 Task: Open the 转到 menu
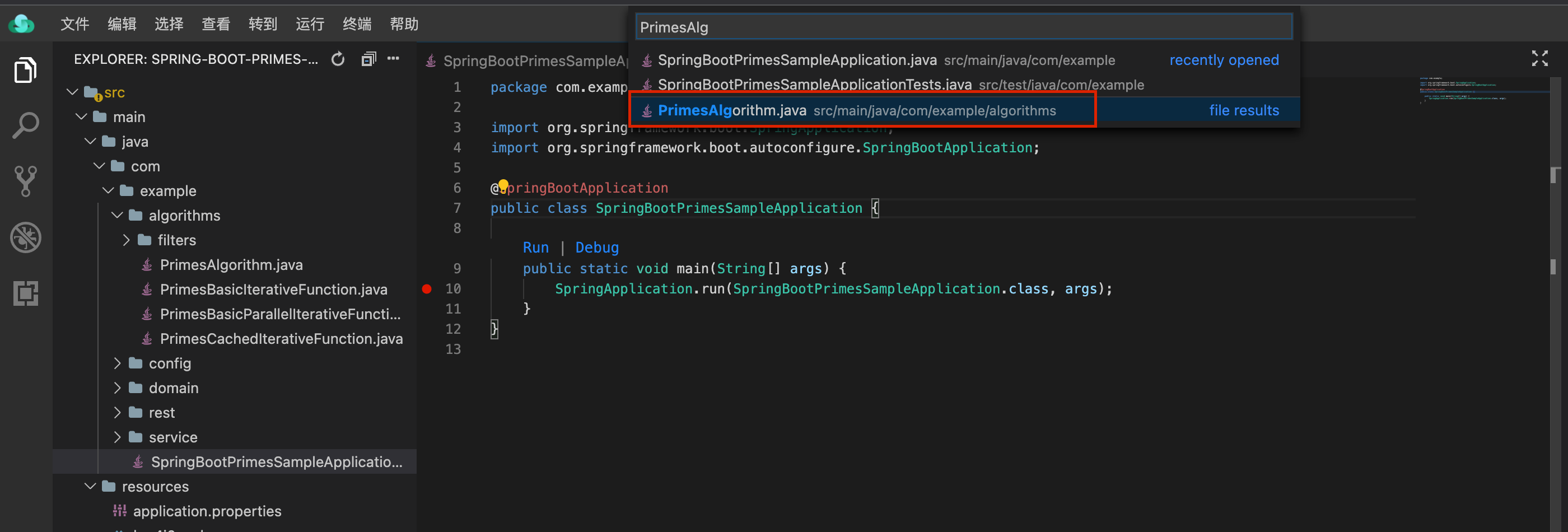[263, 24]
